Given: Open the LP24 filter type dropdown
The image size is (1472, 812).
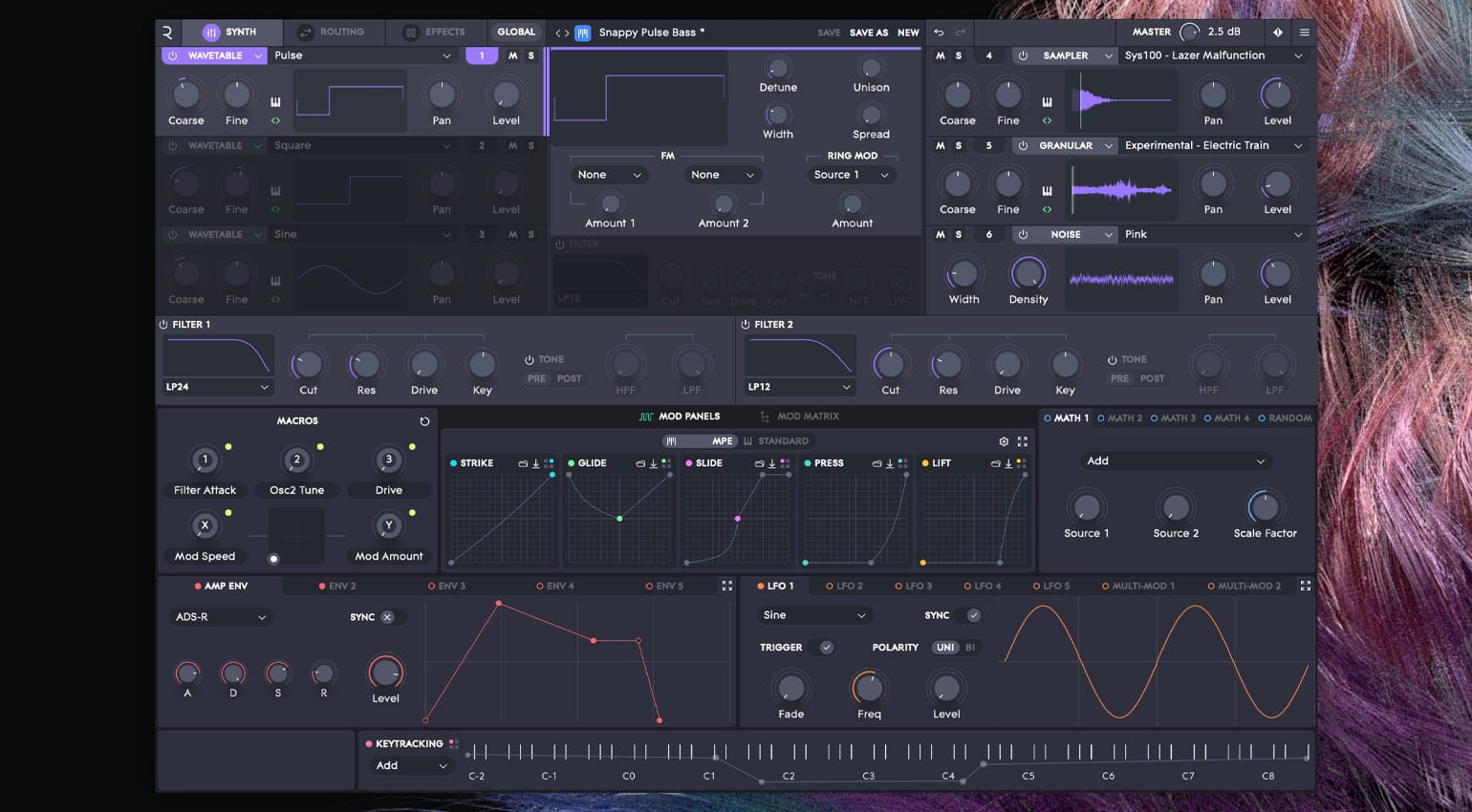Looking at the screenshot, I should pos(218,387).
